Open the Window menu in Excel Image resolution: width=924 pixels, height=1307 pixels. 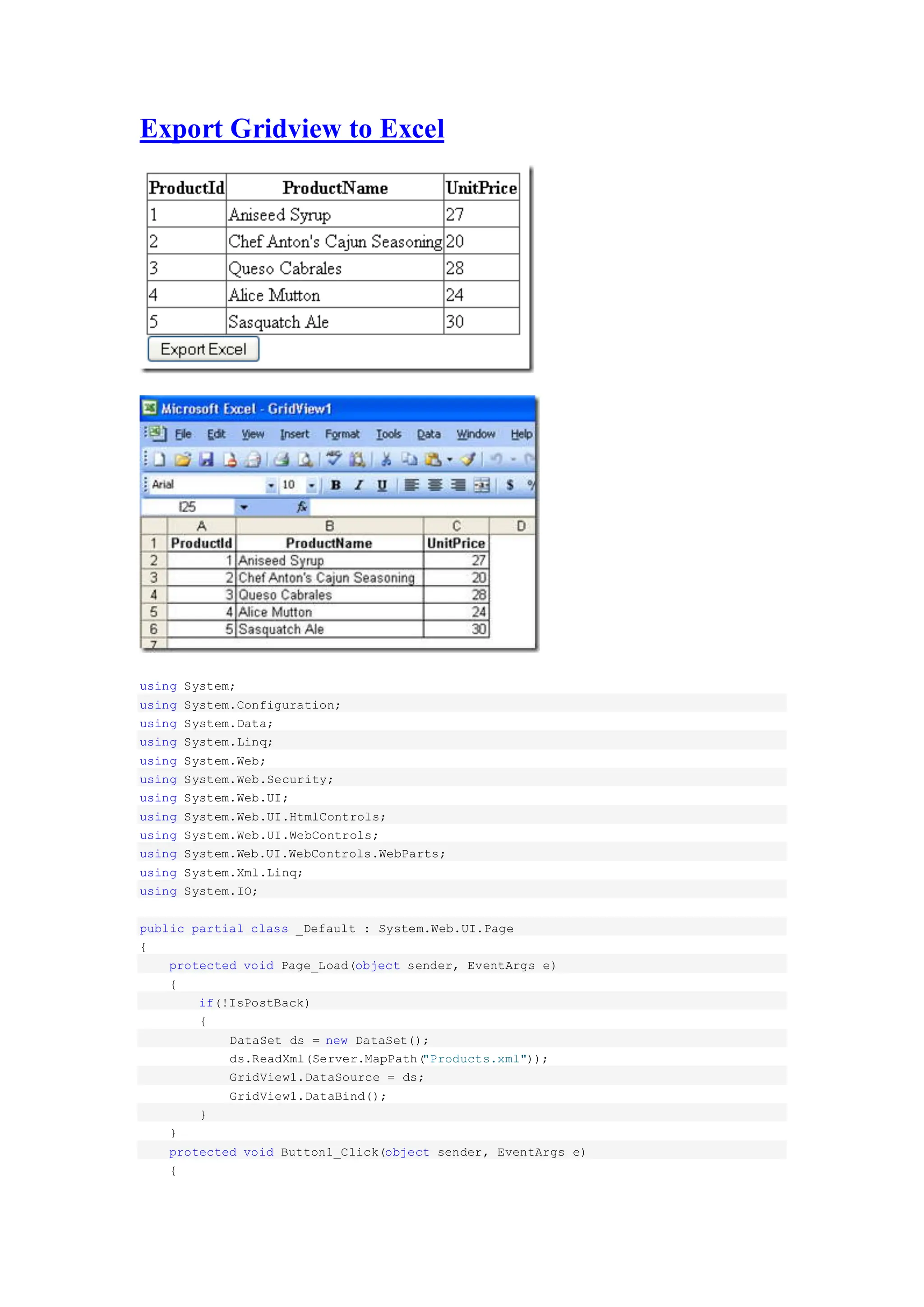[x=476, y=434]
